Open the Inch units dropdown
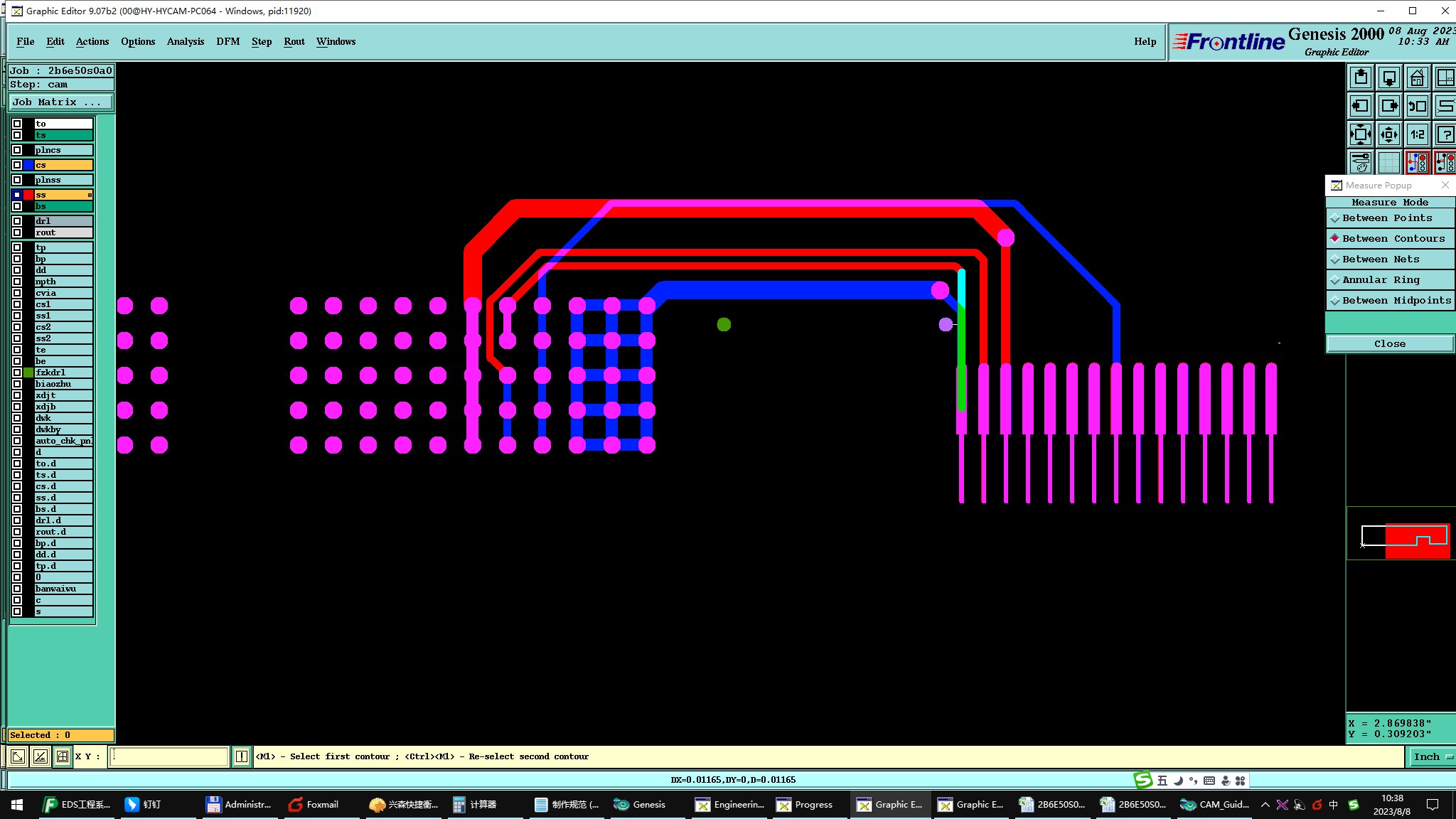1456x819 pixels. pos(1432,756)
